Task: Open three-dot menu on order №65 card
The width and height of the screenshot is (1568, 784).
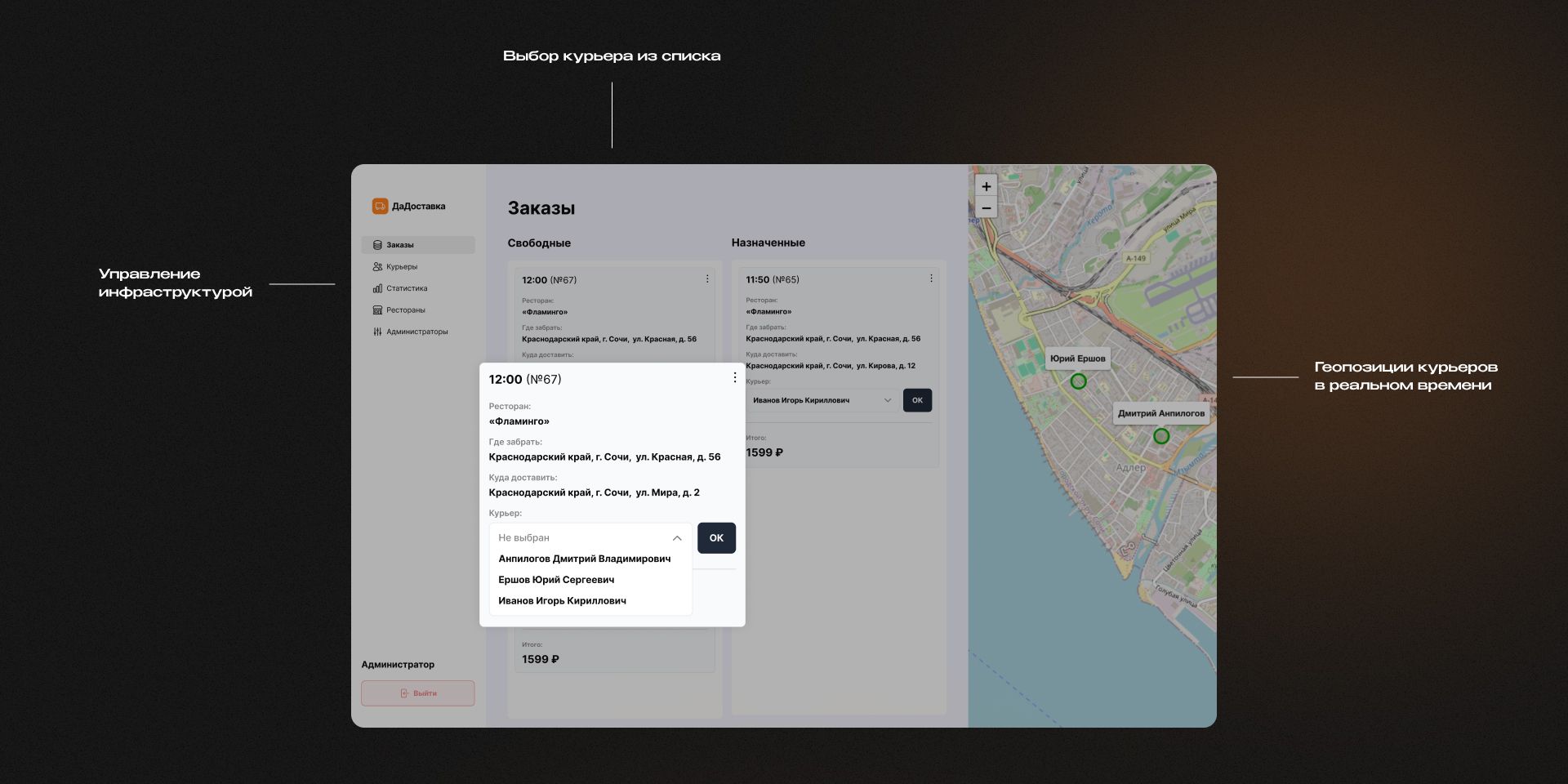Action: (931, 278)
